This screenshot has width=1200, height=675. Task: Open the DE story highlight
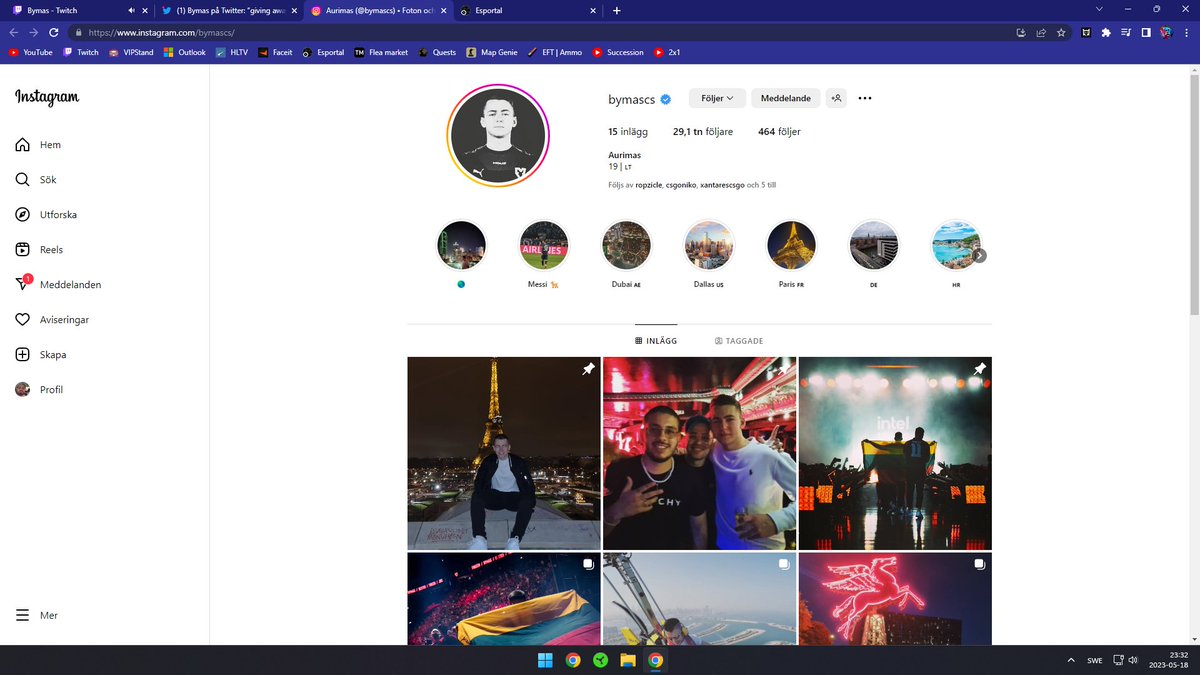point(874,246)
